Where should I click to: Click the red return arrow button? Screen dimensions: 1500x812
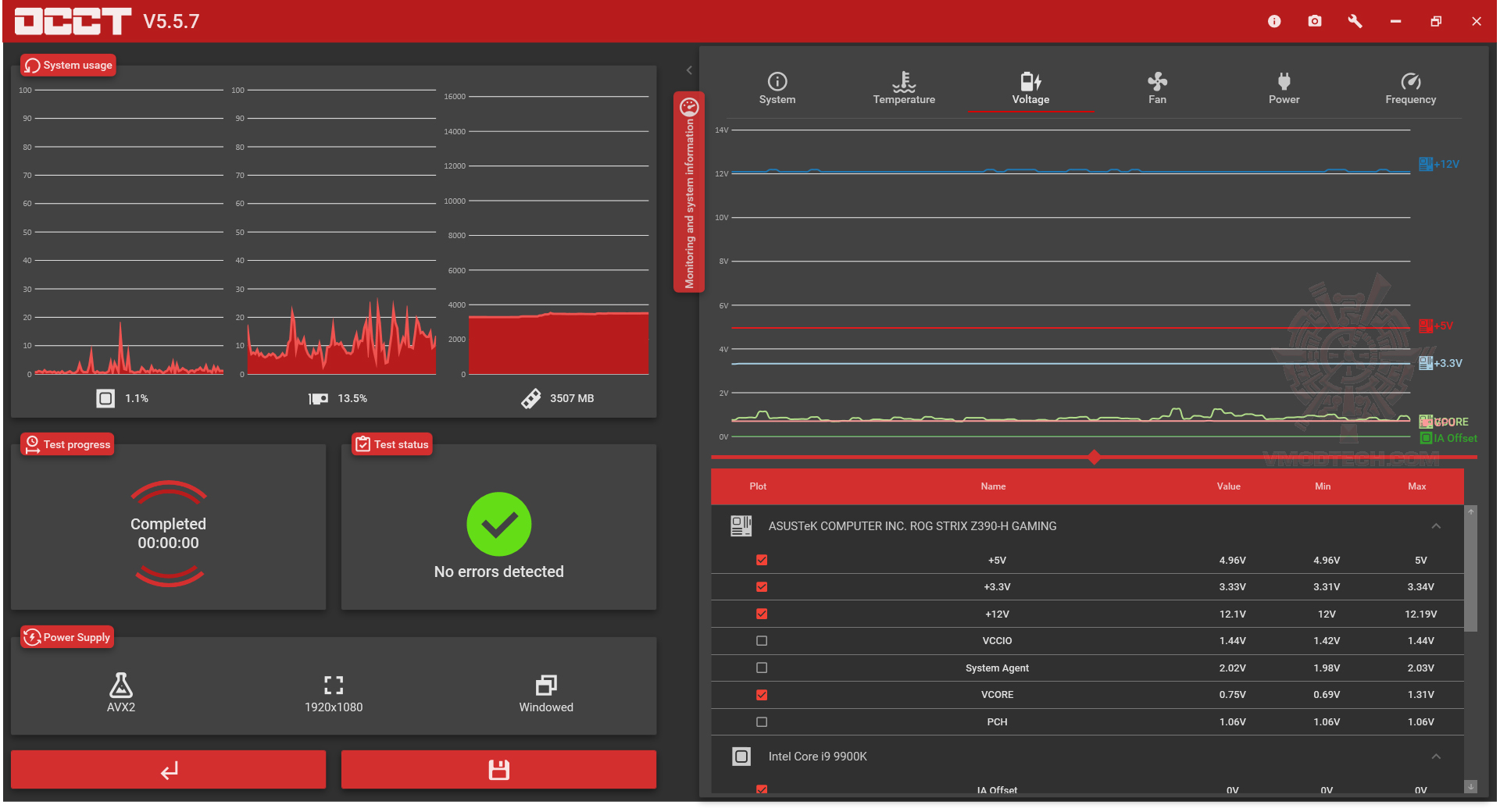[x=168, y=770]
